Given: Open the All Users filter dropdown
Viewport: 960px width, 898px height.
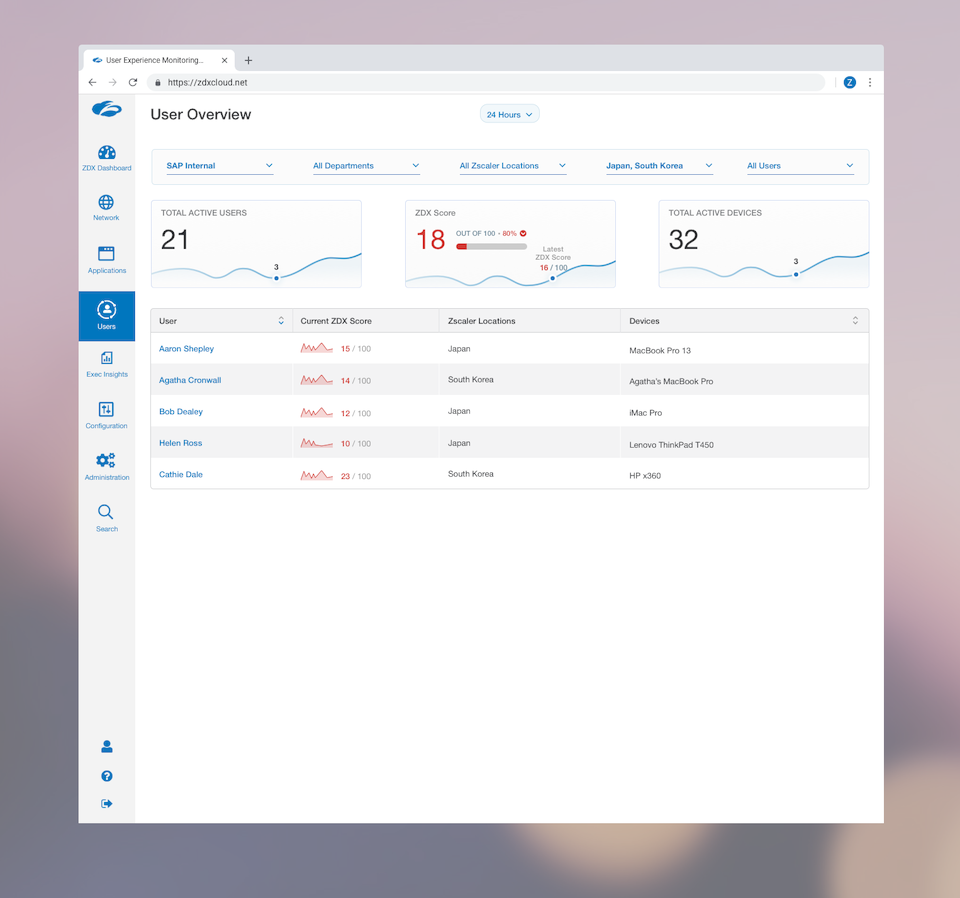Looking at the screenshot, I should coord(800,166).
